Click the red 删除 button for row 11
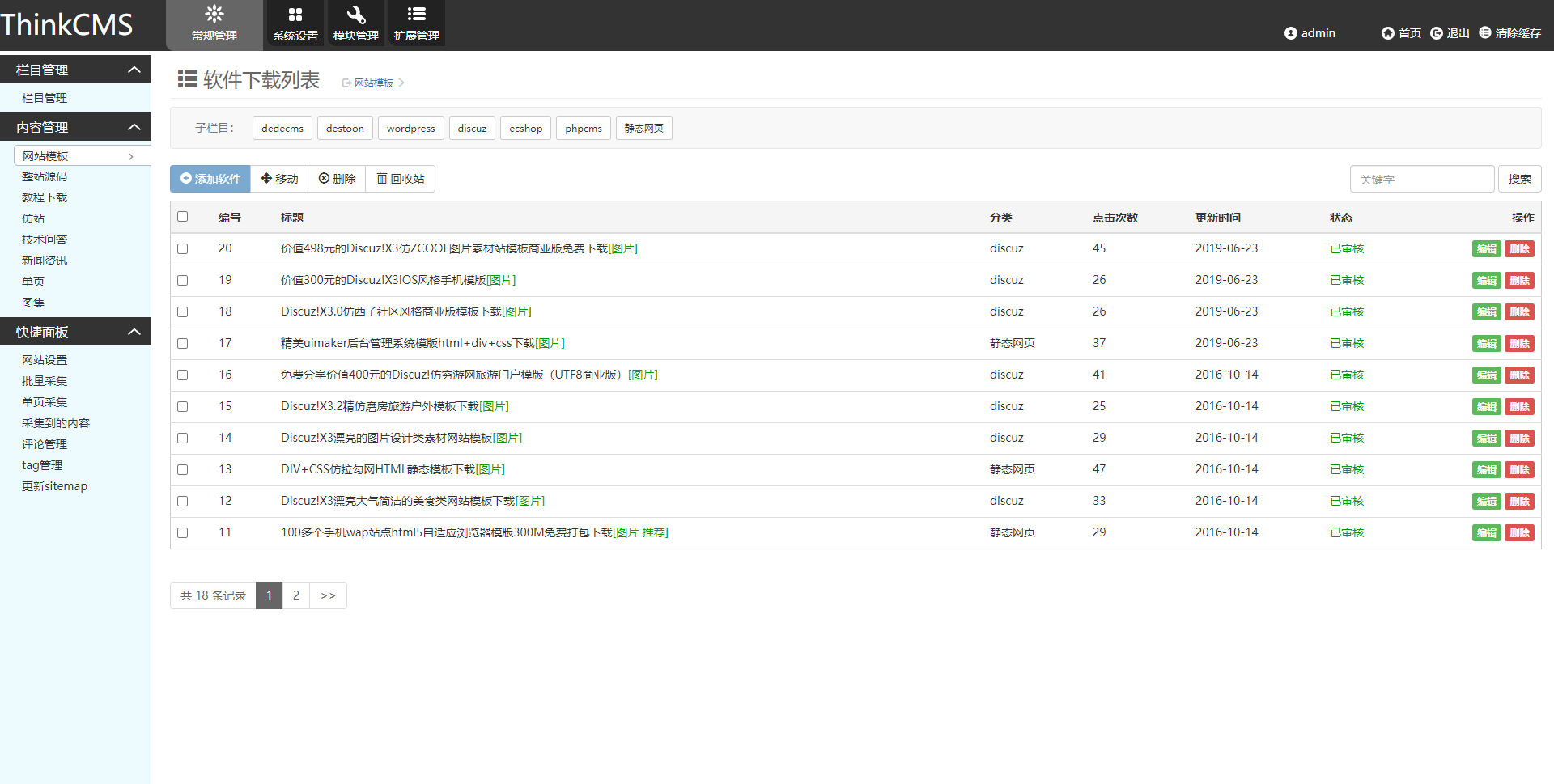This screenshot has height=784, width=1554. point(1519,533)
